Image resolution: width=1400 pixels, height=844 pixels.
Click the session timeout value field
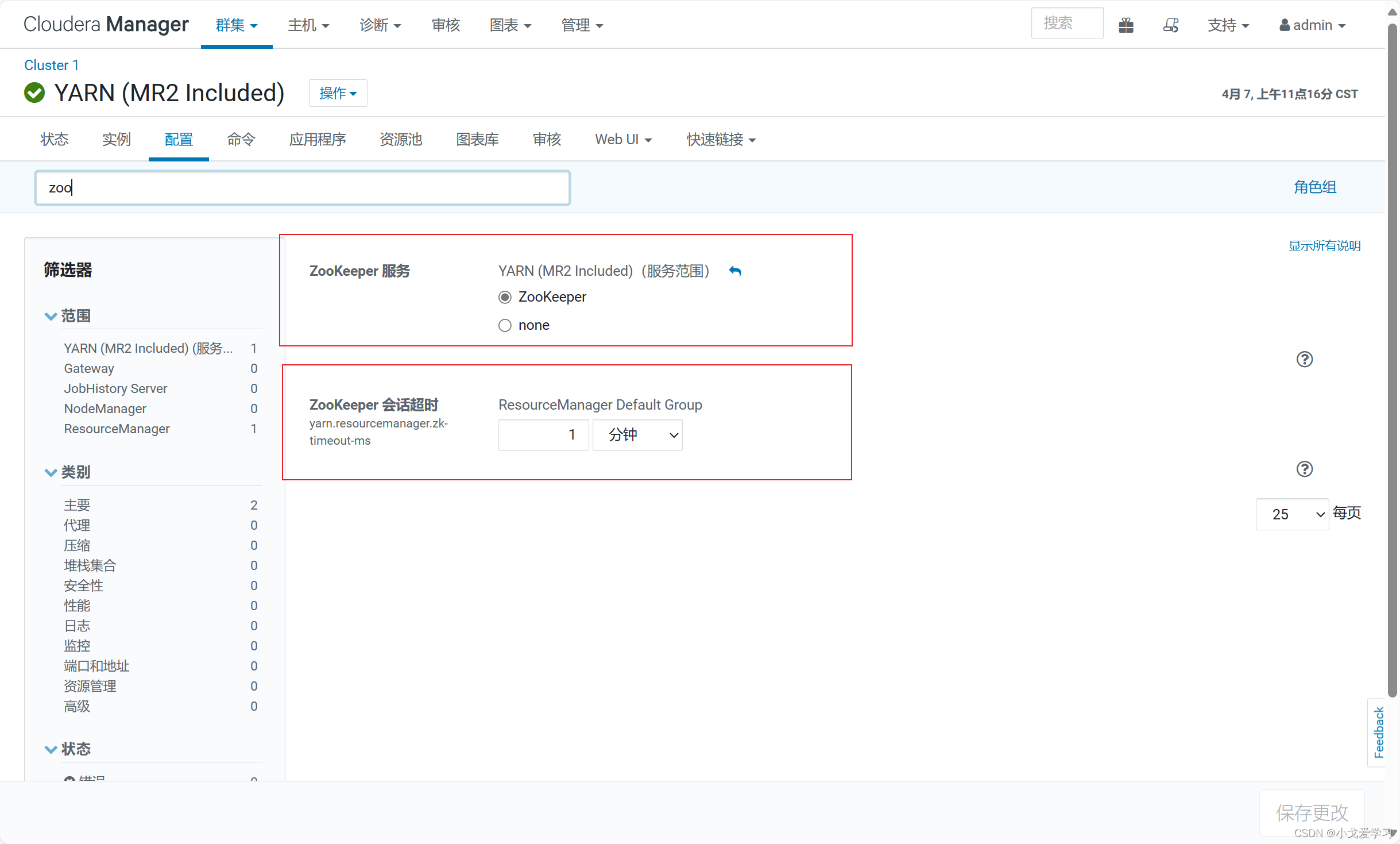click(x=544, y=435)
